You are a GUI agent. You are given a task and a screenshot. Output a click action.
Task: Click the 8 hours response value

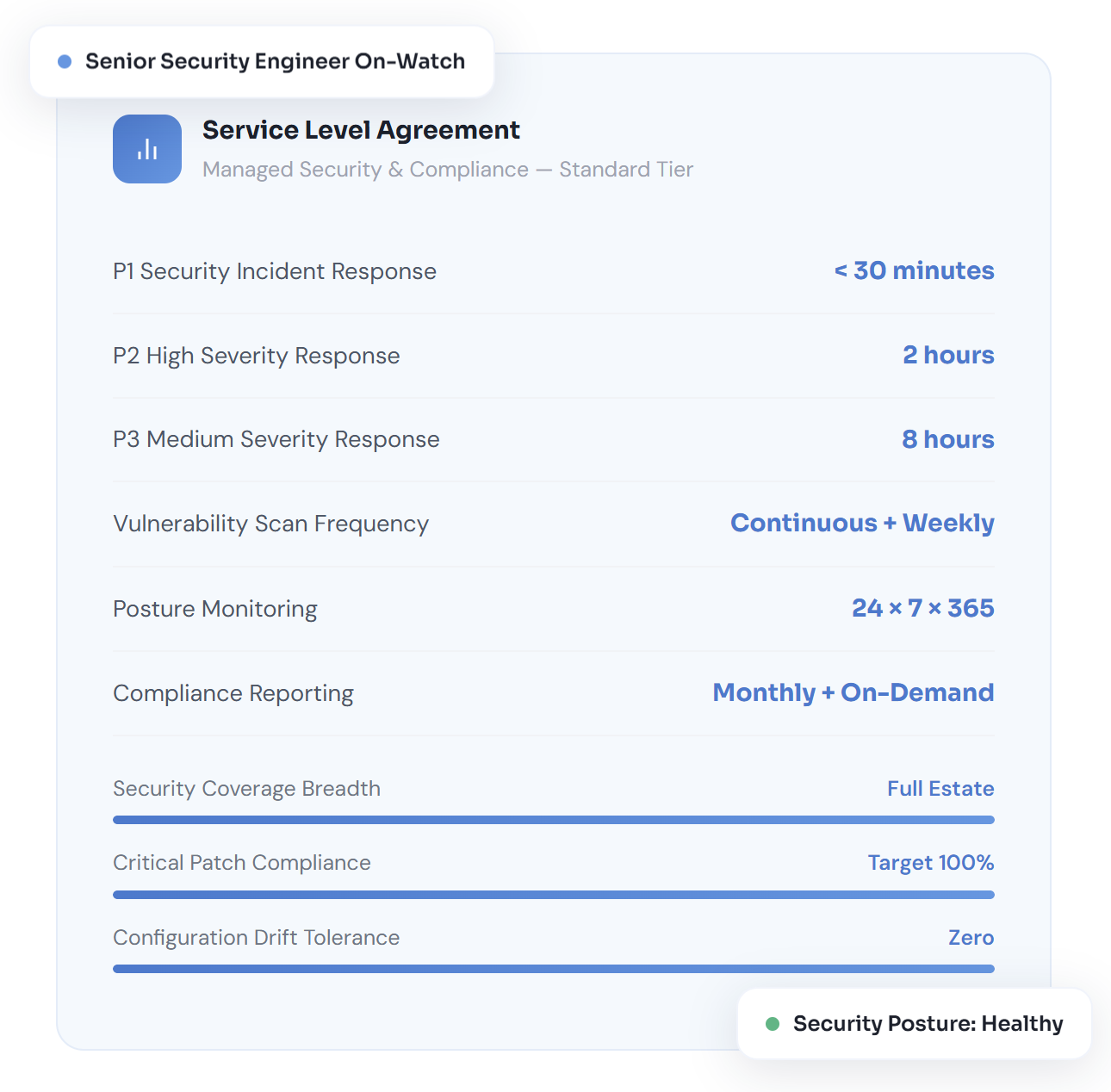947,439
